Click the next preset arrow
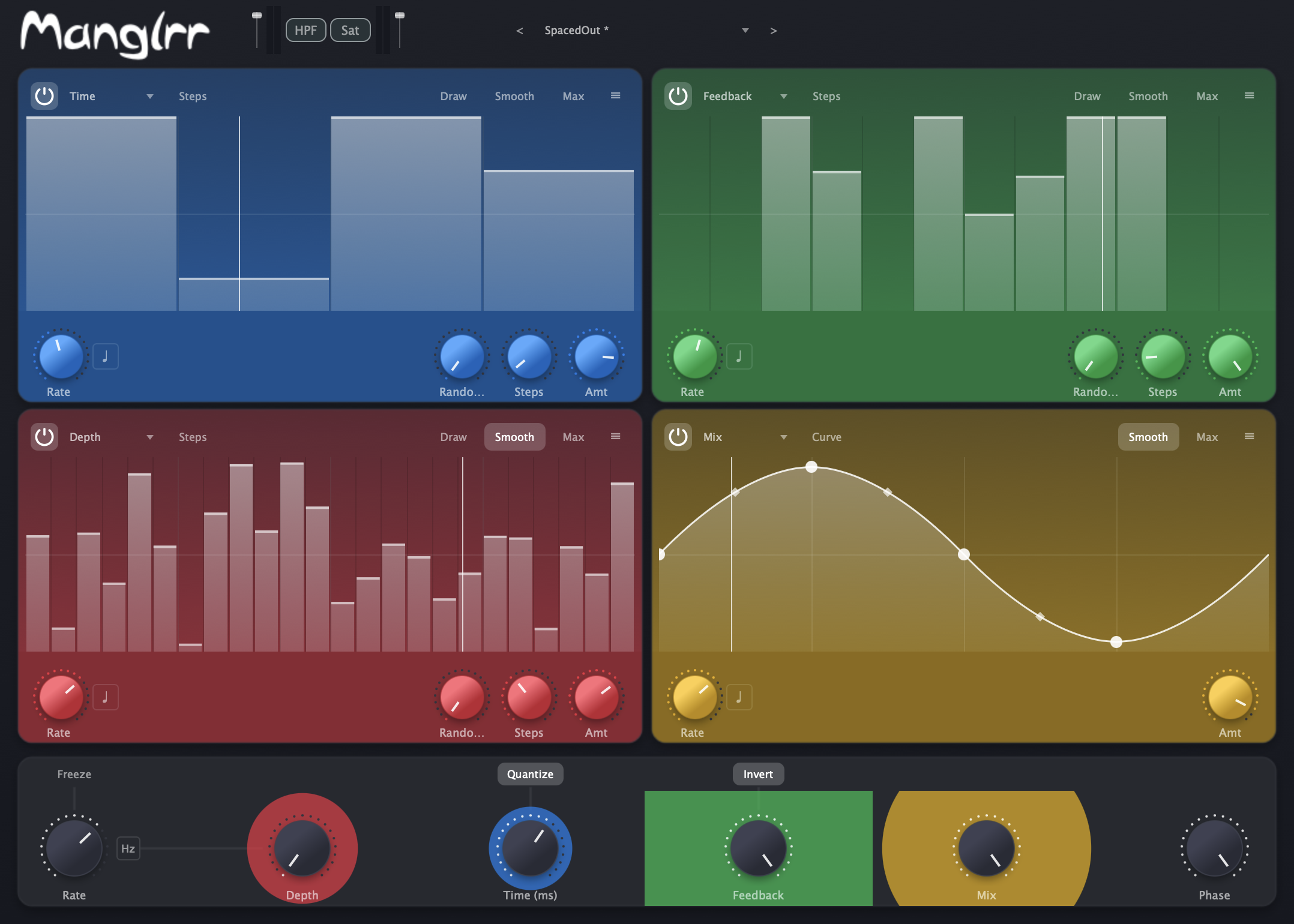 tap(774, 30)
